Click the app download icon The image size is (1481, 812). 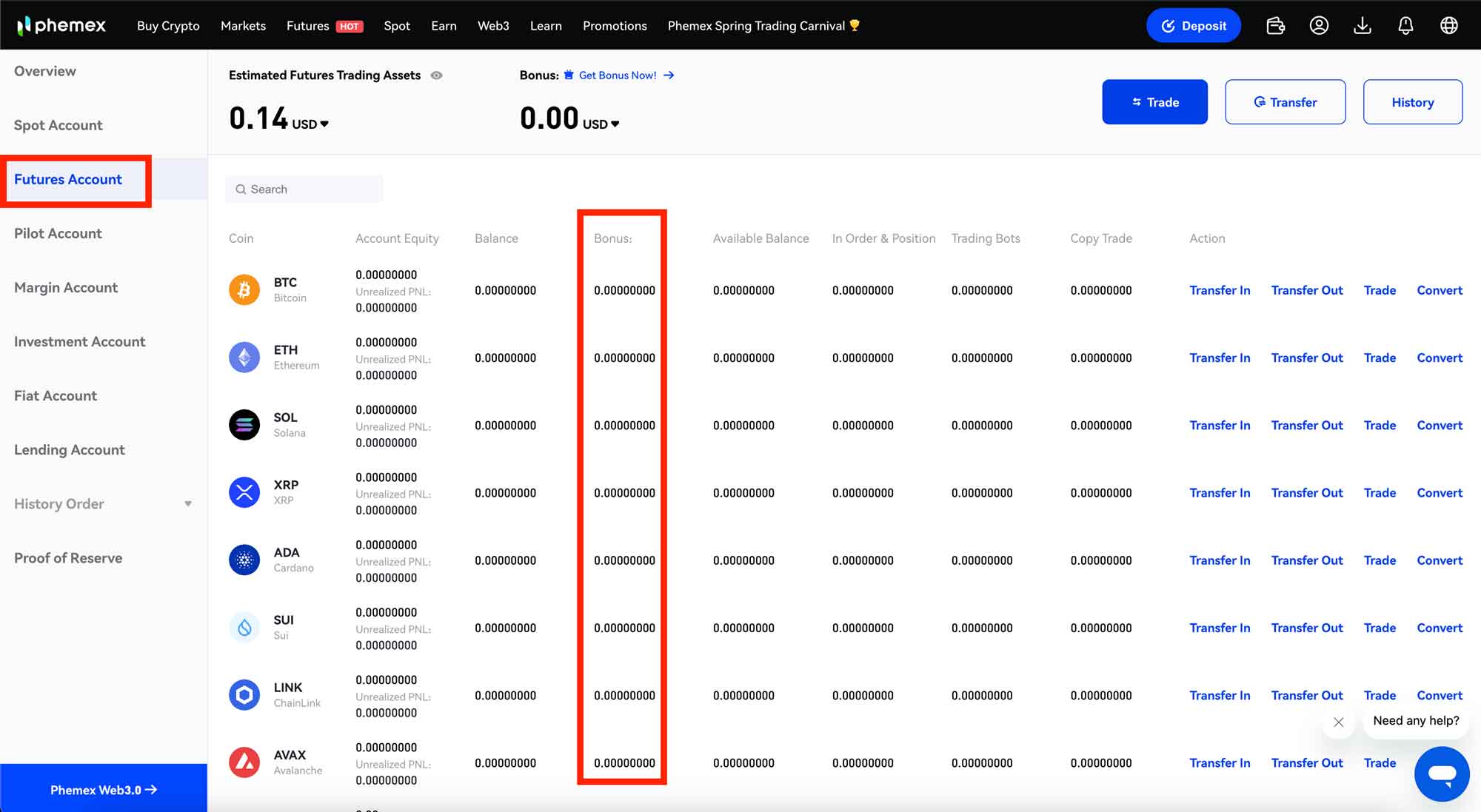(x=1363, y=25)
